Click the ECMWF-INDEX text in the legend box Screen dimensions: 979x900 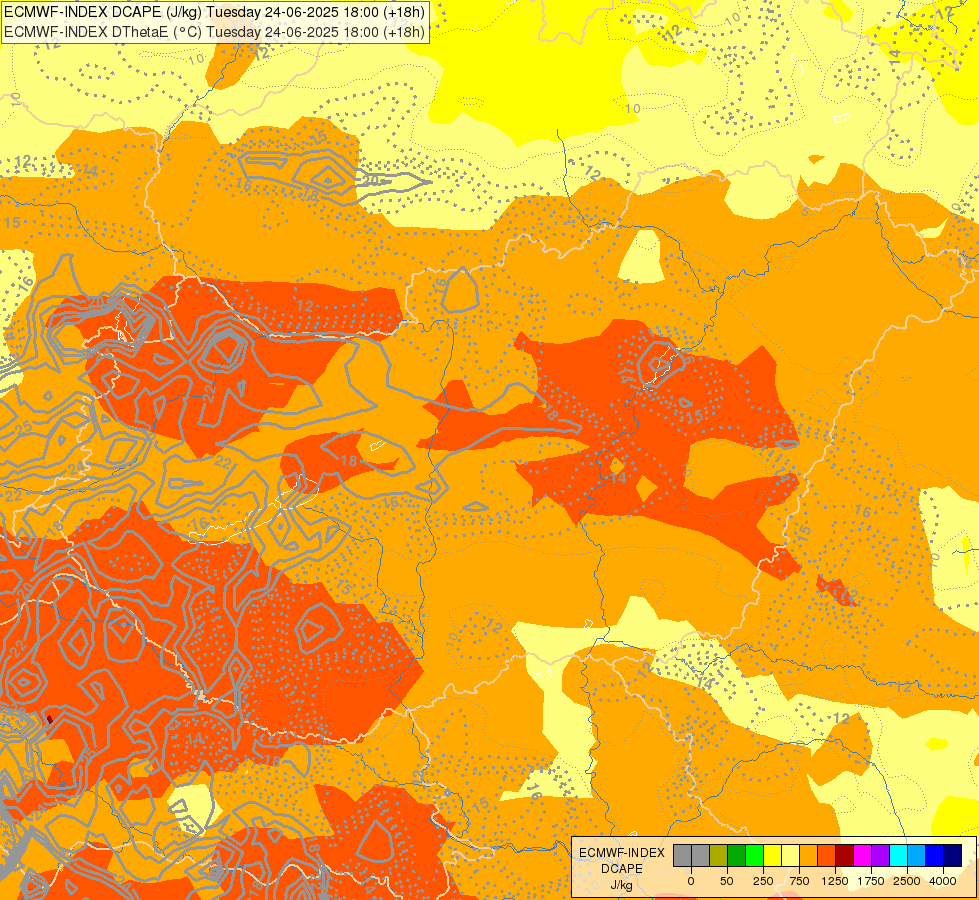tap(622, 853)
